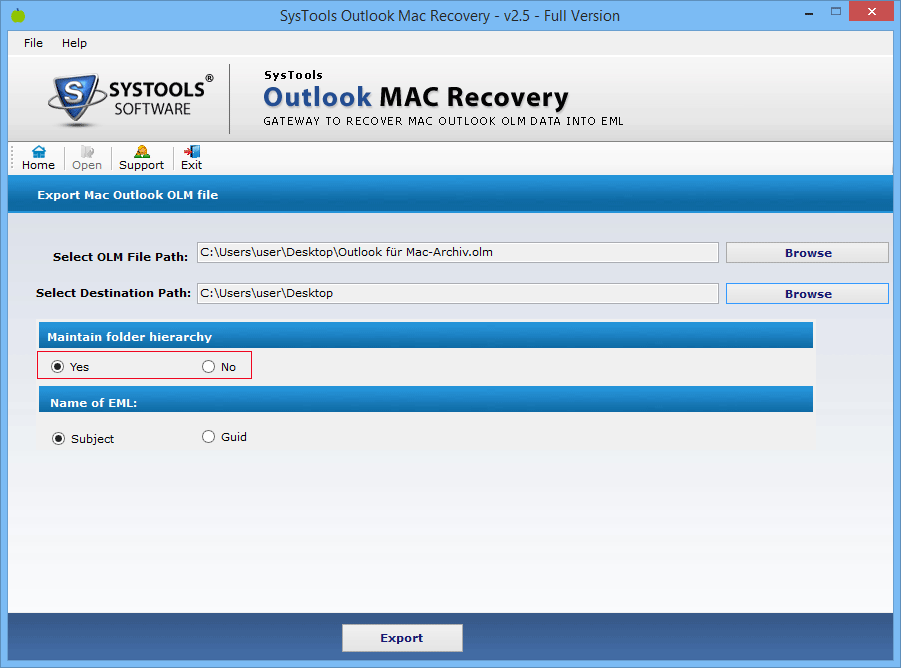Click the Home toolbar icon

point(38,158)
